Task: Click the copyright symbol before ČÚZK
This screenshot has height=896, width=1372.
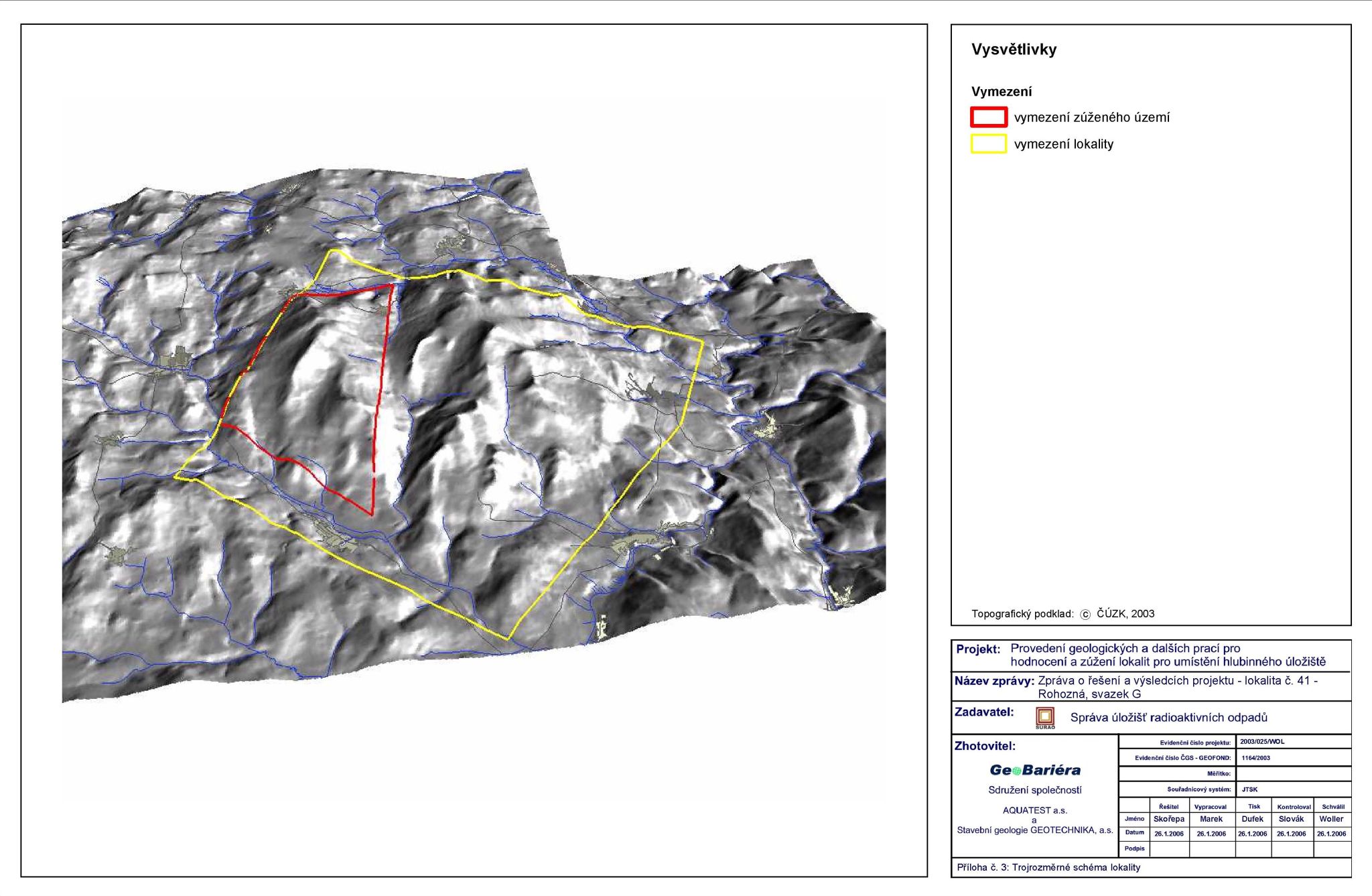Action: (x=1085, y=614)
